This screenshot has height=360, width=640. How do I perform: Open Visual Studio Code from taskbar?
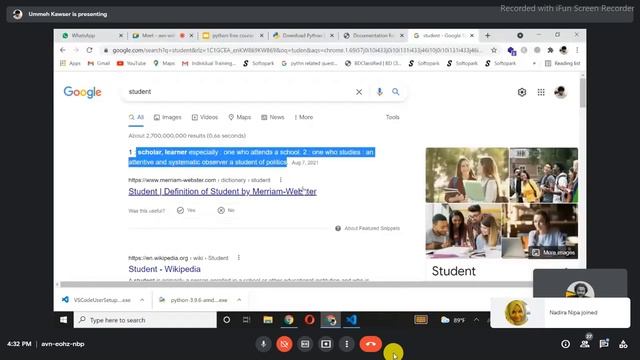351,320
